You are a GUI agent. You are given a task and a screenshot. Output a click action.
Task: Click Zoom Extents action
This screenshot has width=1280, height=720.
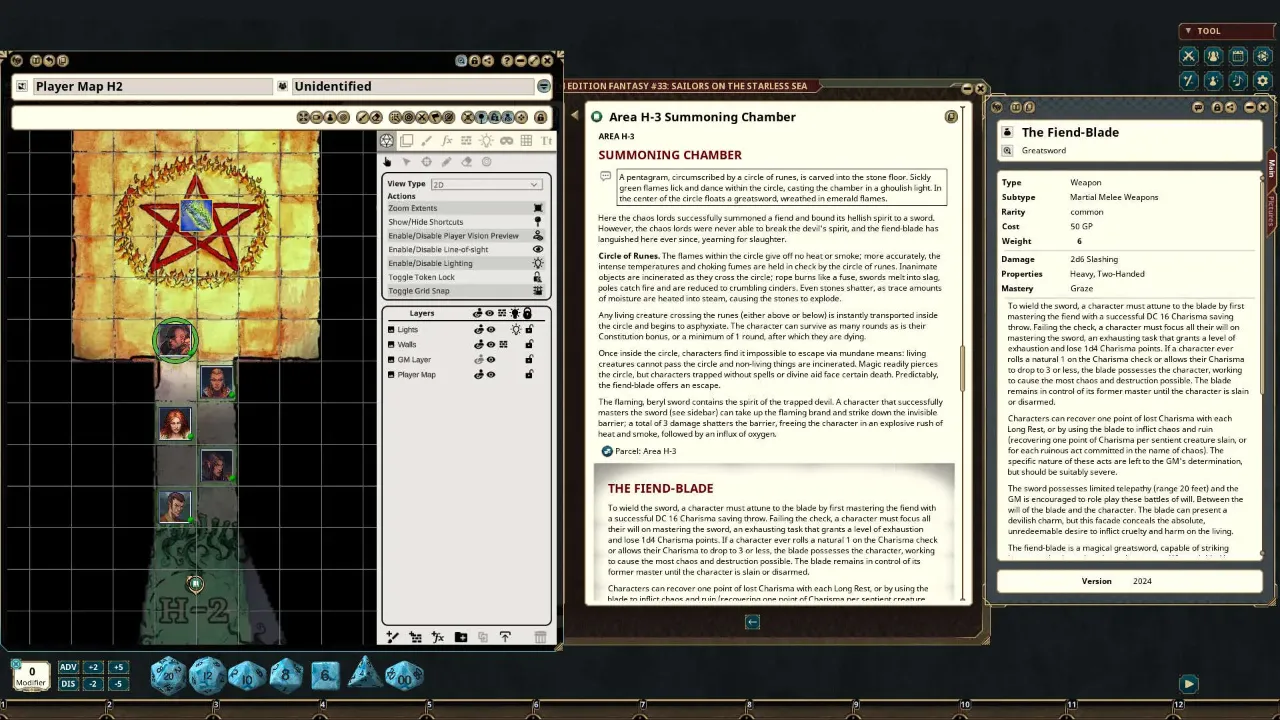465,208
